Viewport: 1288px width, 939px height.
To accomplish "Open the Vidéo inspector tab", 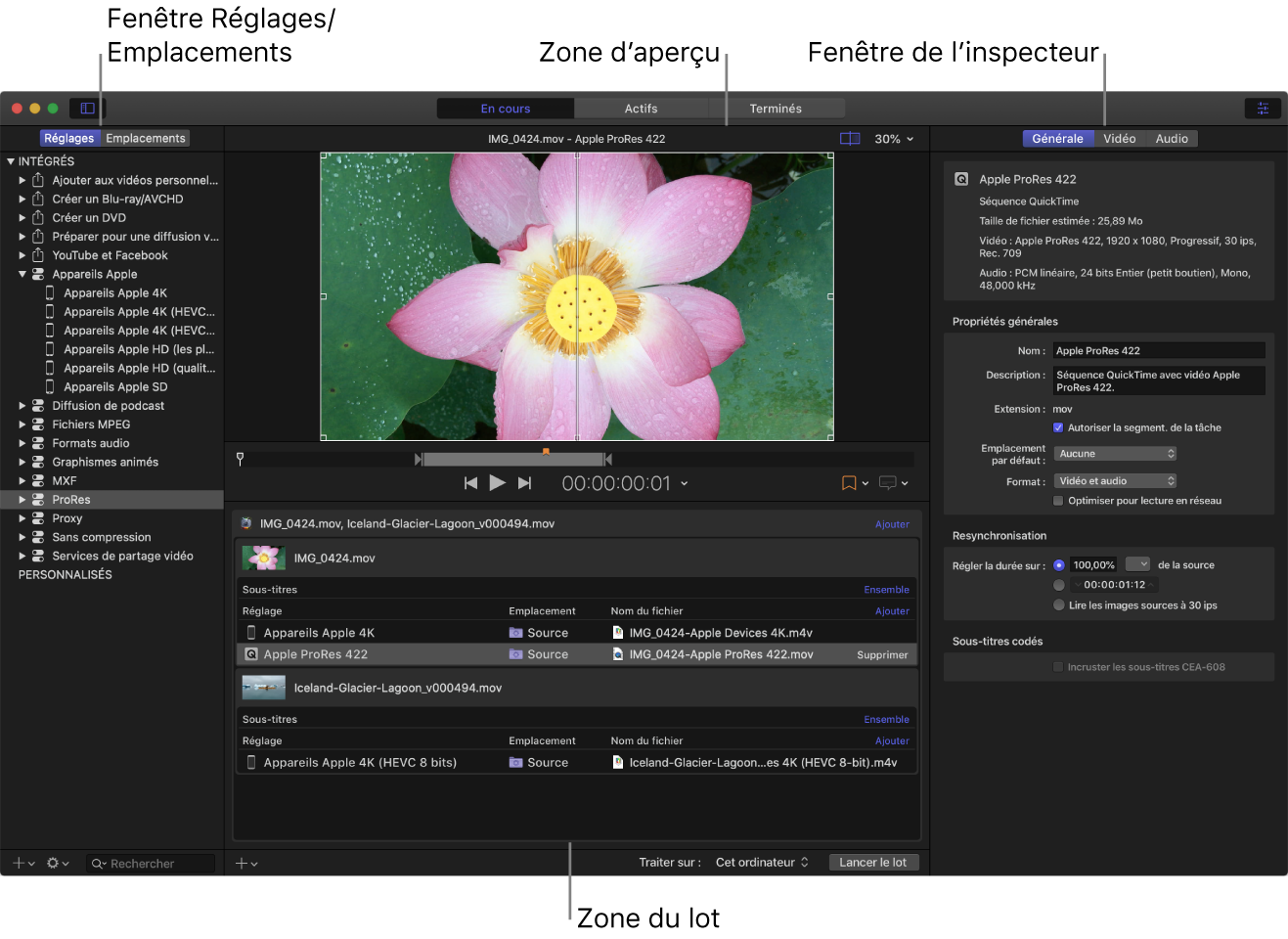I will coord(1120,139).
